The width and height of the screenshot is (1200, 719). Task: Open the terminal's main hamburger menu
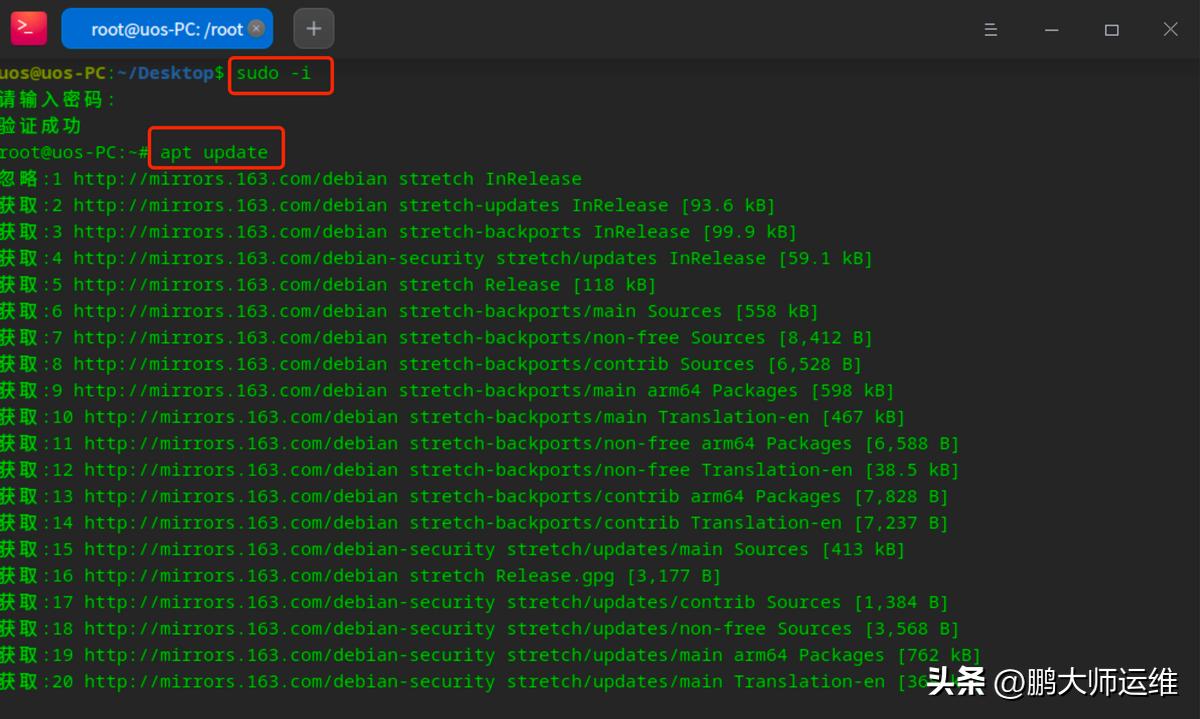(x=991, y=29)
